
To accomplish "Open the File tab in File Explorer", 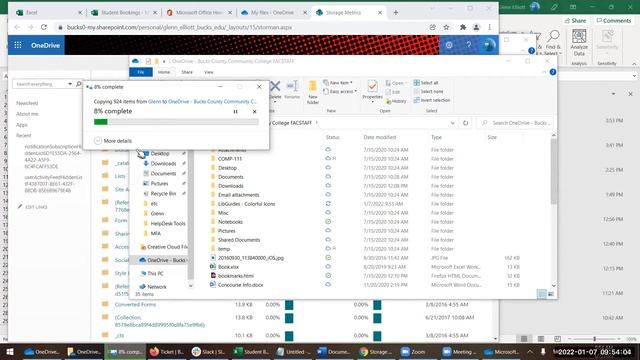I will coord(141,72).
